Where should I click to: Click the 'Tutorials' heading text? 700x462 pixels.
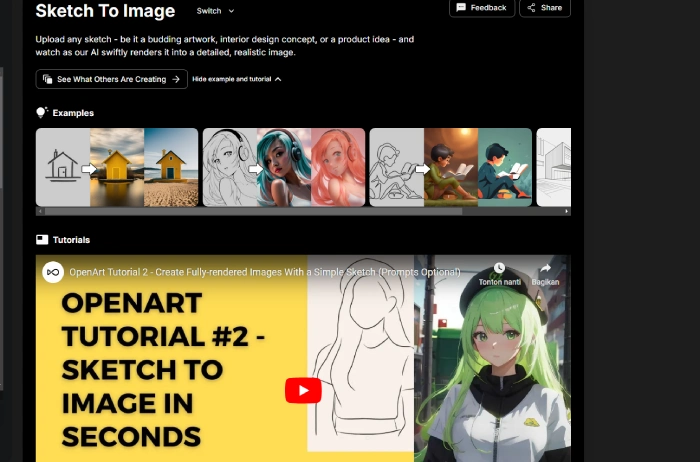click(71, 240)
